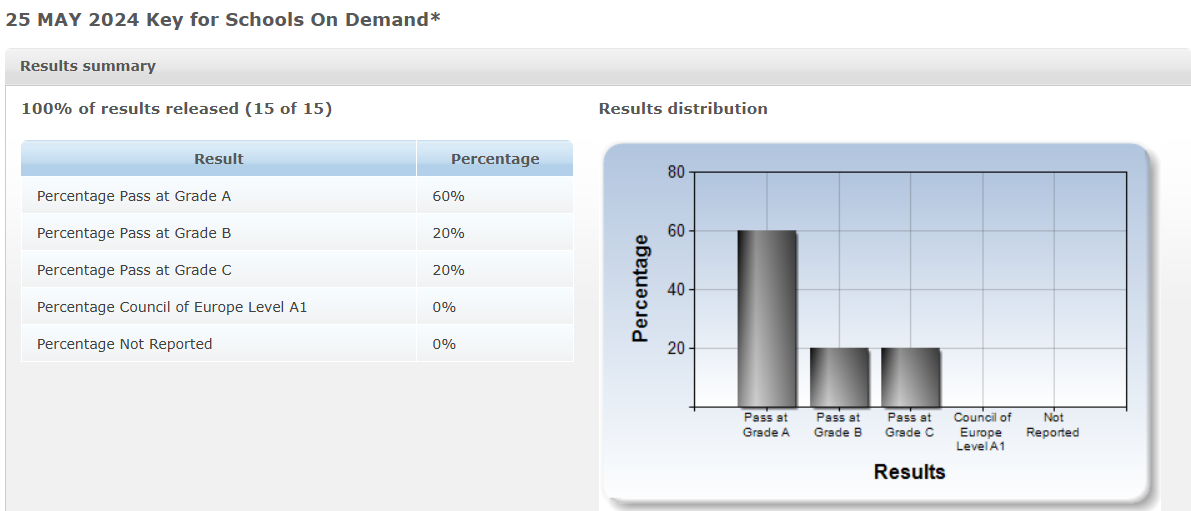Click the 20 tick on chart y-axis
This screenshot has width=1191, height=511.
(x=677, y=348)
